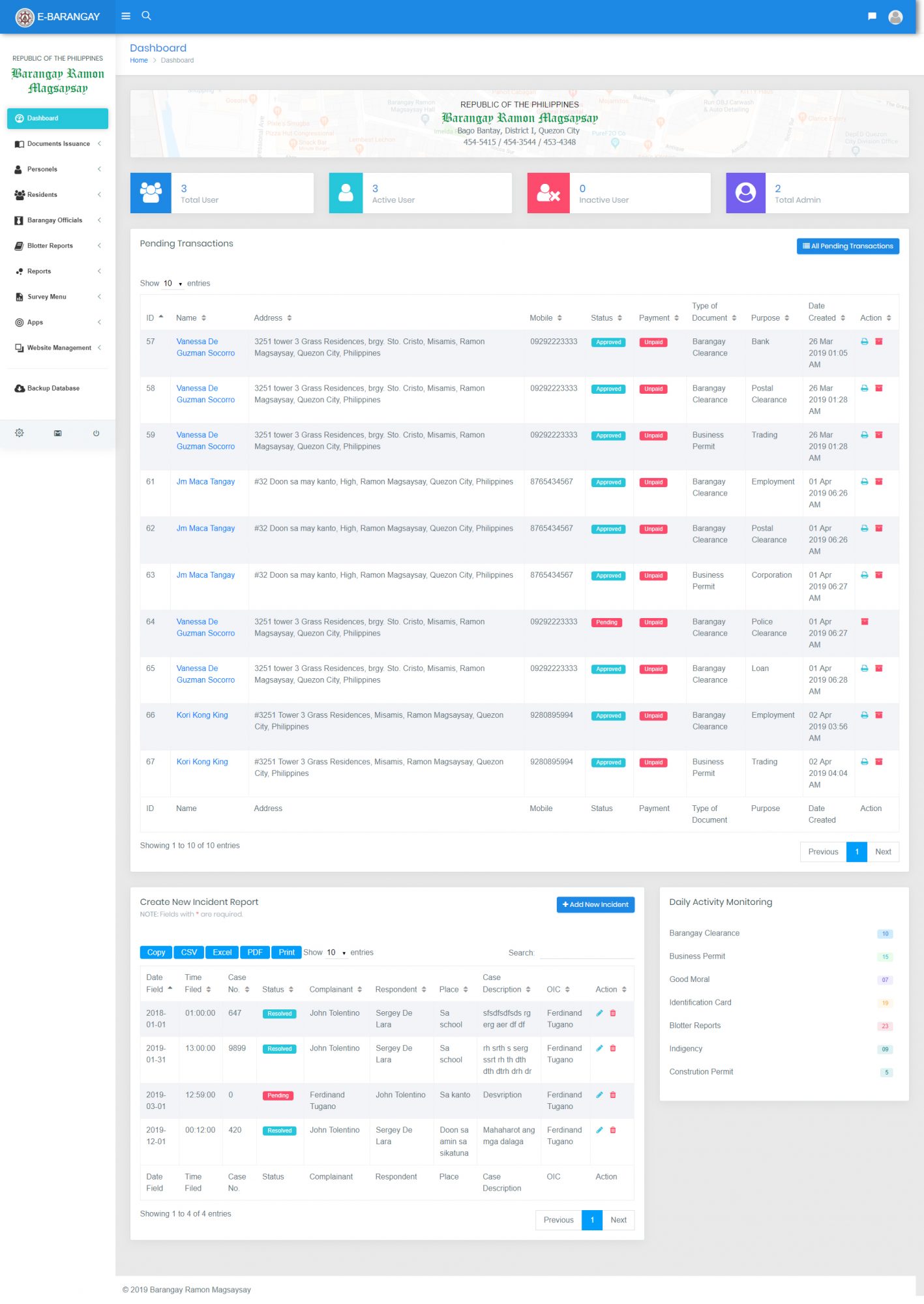Image resolution: width=924 pixels, height=1304 pixels.
Task: Delete transaction 64 using red icon
Action: click(865, 622)
